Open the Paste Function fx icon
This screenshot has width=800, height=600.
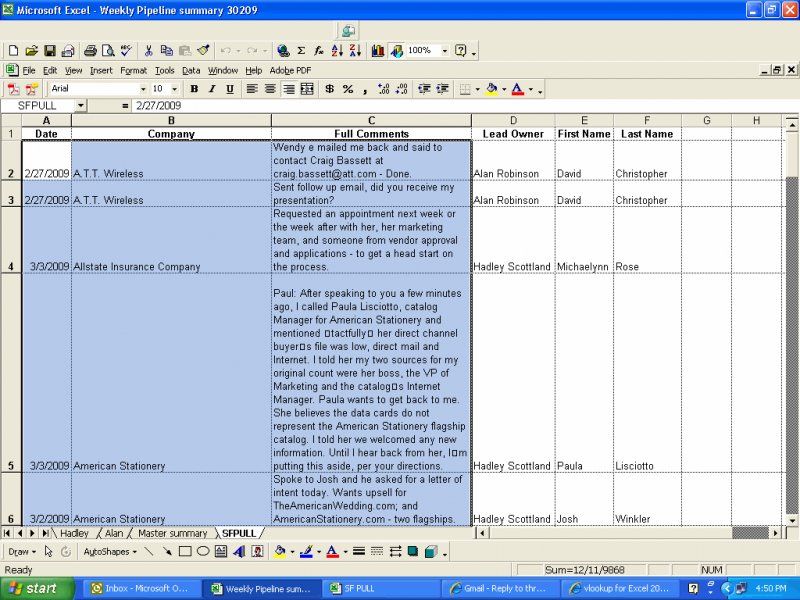tap(319, 51)
